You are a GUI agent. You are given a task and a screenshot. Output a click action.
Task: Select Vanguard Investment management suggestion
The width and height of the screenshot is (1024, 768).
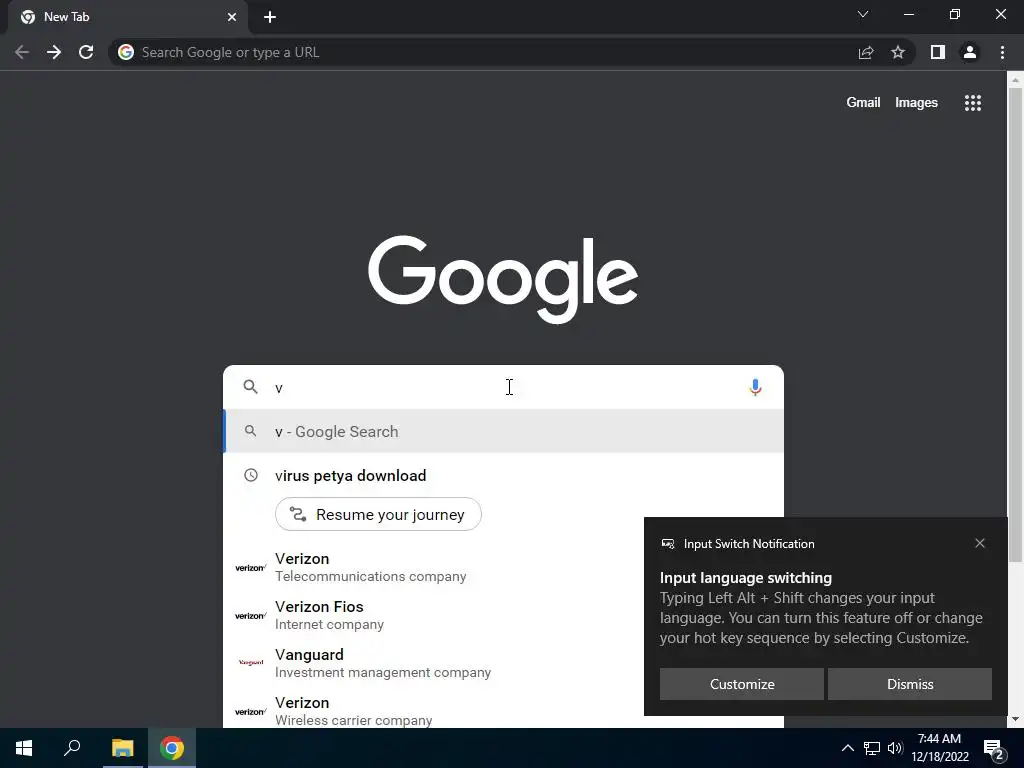coord(434,663)
